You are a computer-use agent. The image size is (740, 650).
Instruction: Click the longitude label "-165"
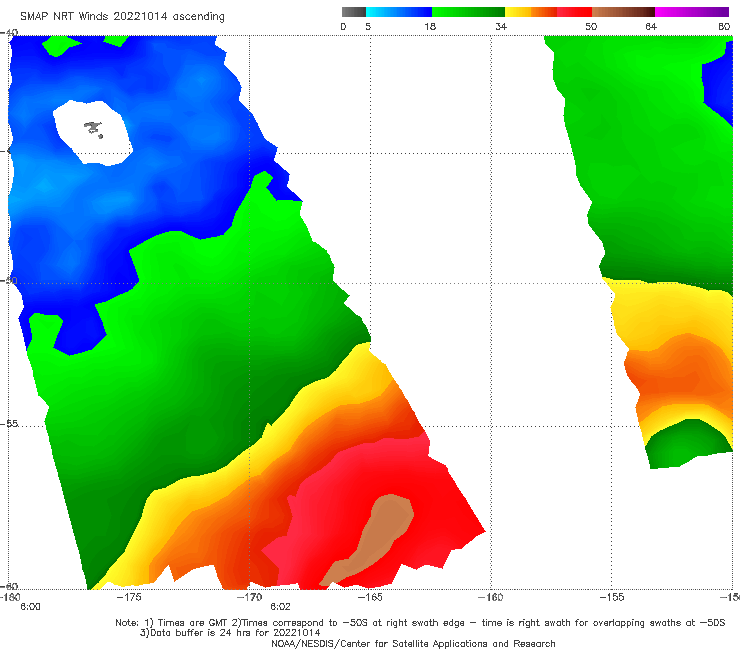point(370,597)
